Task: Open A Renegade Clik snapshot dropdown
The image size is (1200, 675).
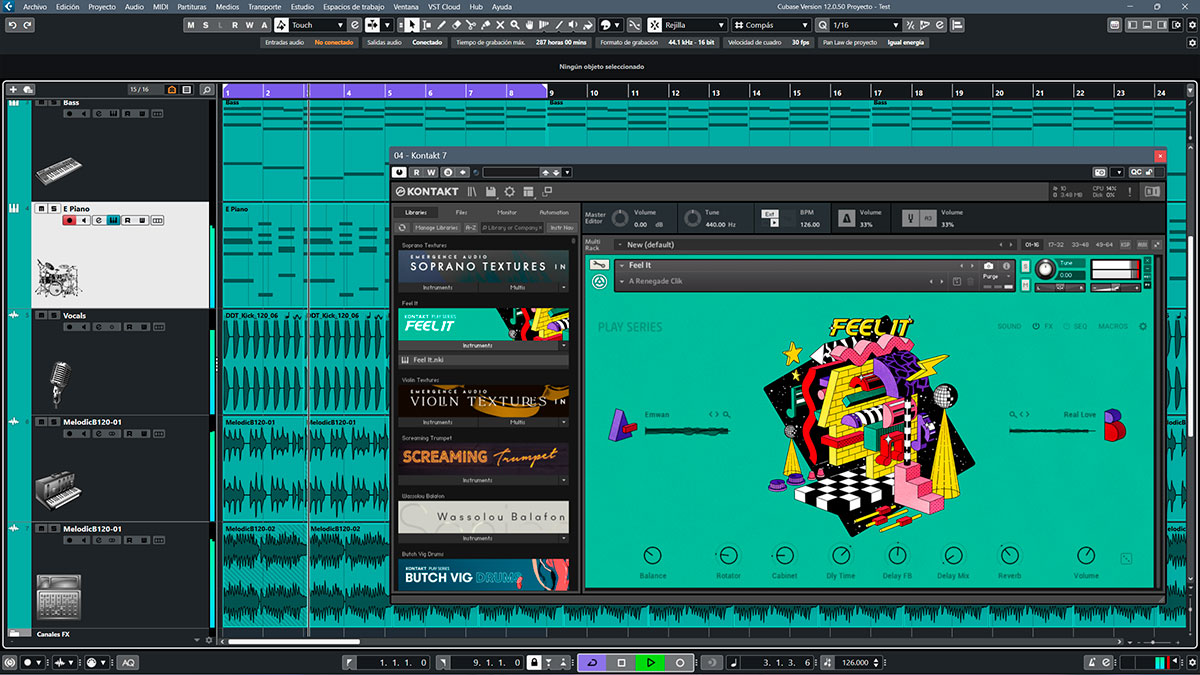Action: click(622, 282)
